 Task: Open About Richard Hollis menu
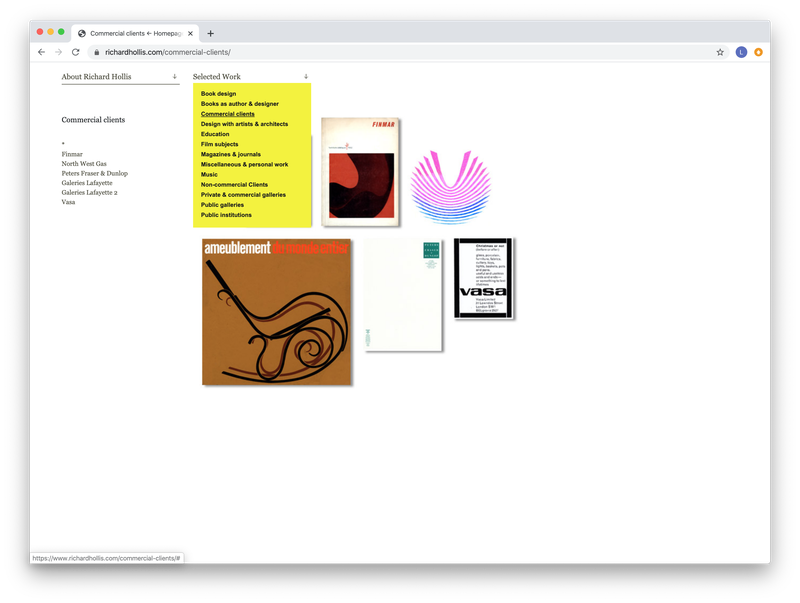pos(96,77)
